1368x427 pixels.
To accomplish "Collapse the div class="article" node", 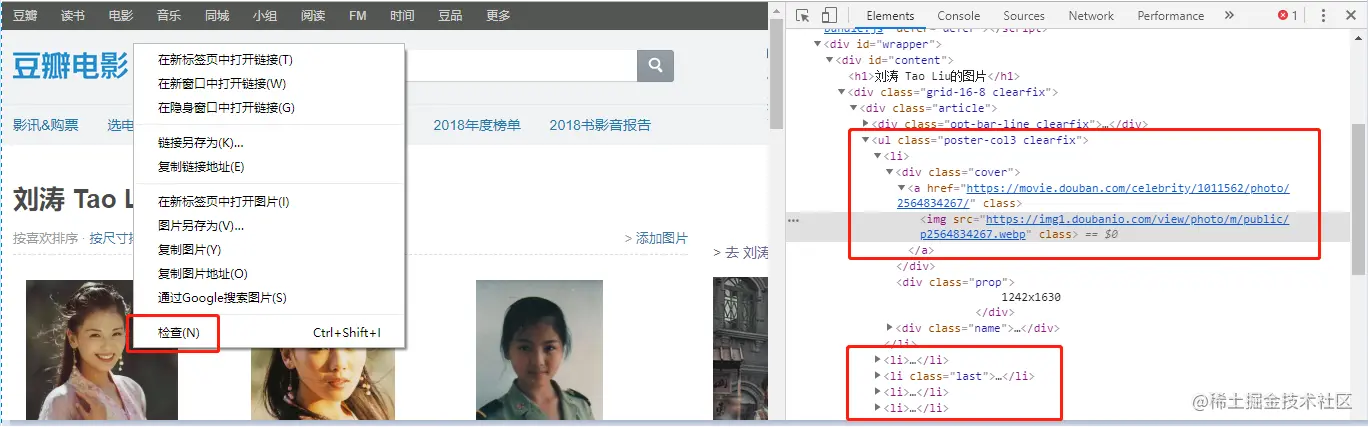I will 853,108.
